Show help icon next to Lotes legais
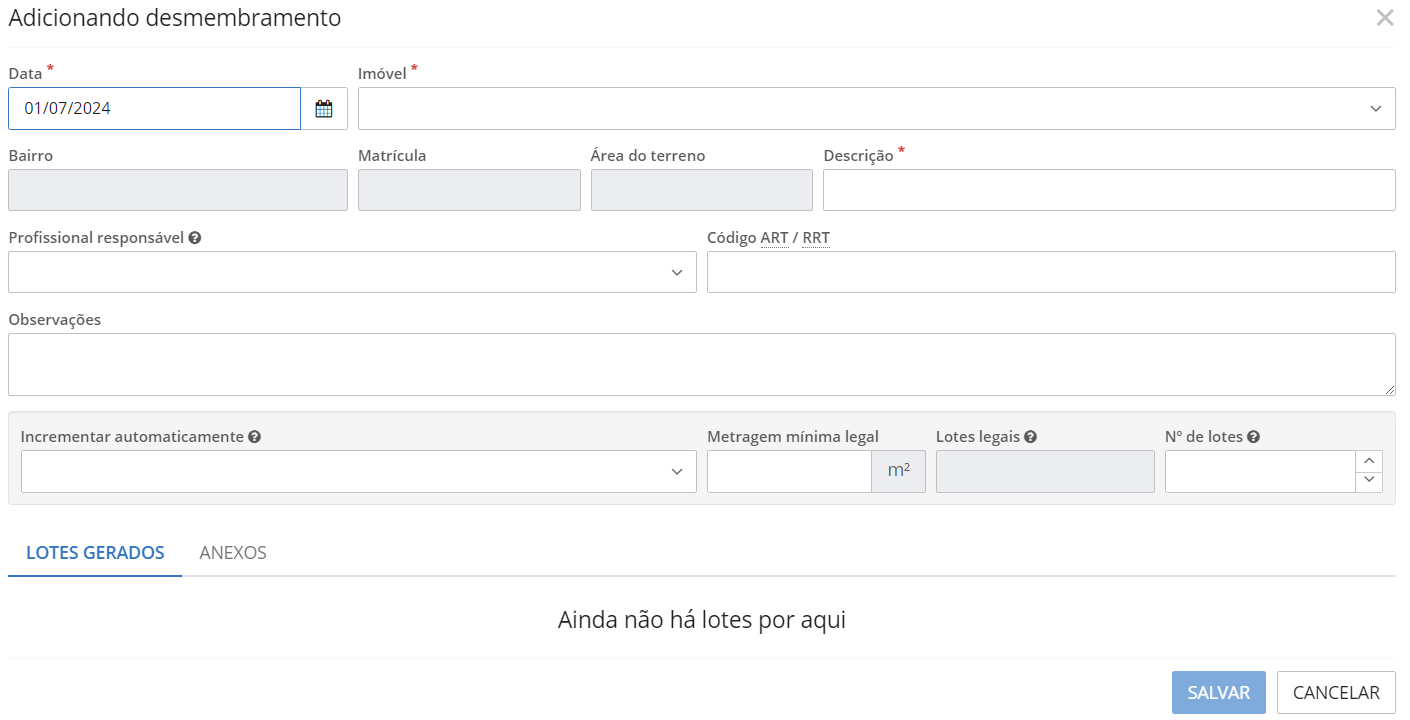Image resolution: width=1410 pixels, height=720 pixels. 1030,437
